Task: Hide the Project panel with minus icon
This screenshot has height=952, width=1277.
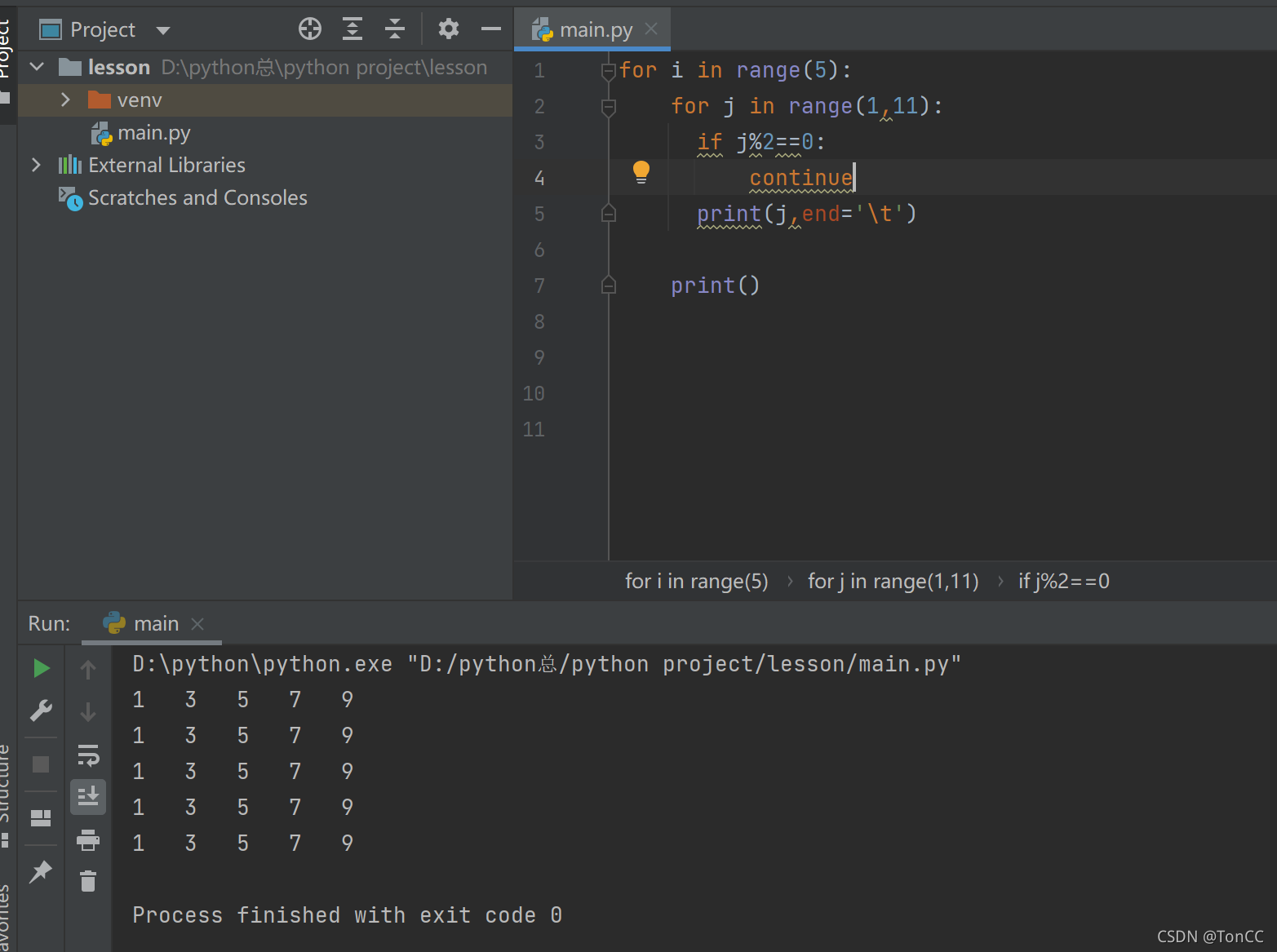Action: tap(491, 29)
